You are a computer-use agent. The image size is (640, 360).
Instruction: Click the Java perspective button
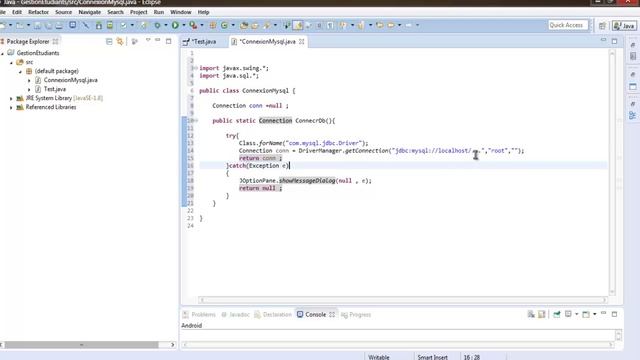[x=624, y=26]
